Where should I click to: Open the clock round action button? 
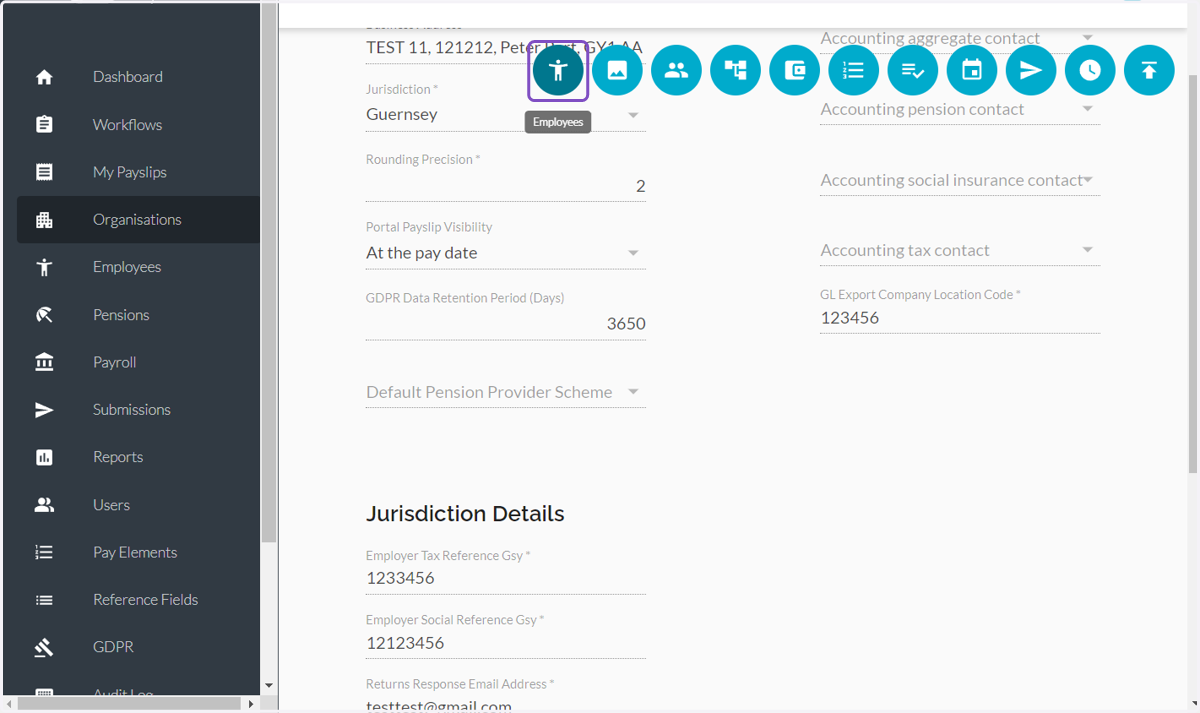(x=1090, y=70)
